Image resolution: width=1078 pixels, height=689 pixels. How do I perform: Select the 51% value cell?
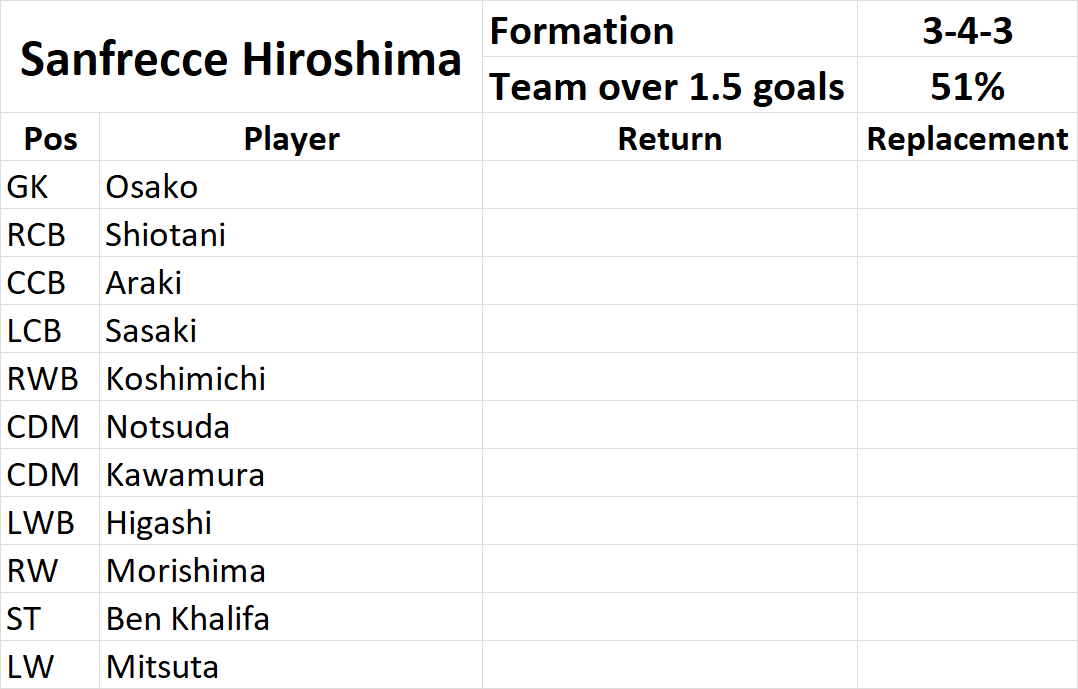pyautogui.click(x=967, y=85)
